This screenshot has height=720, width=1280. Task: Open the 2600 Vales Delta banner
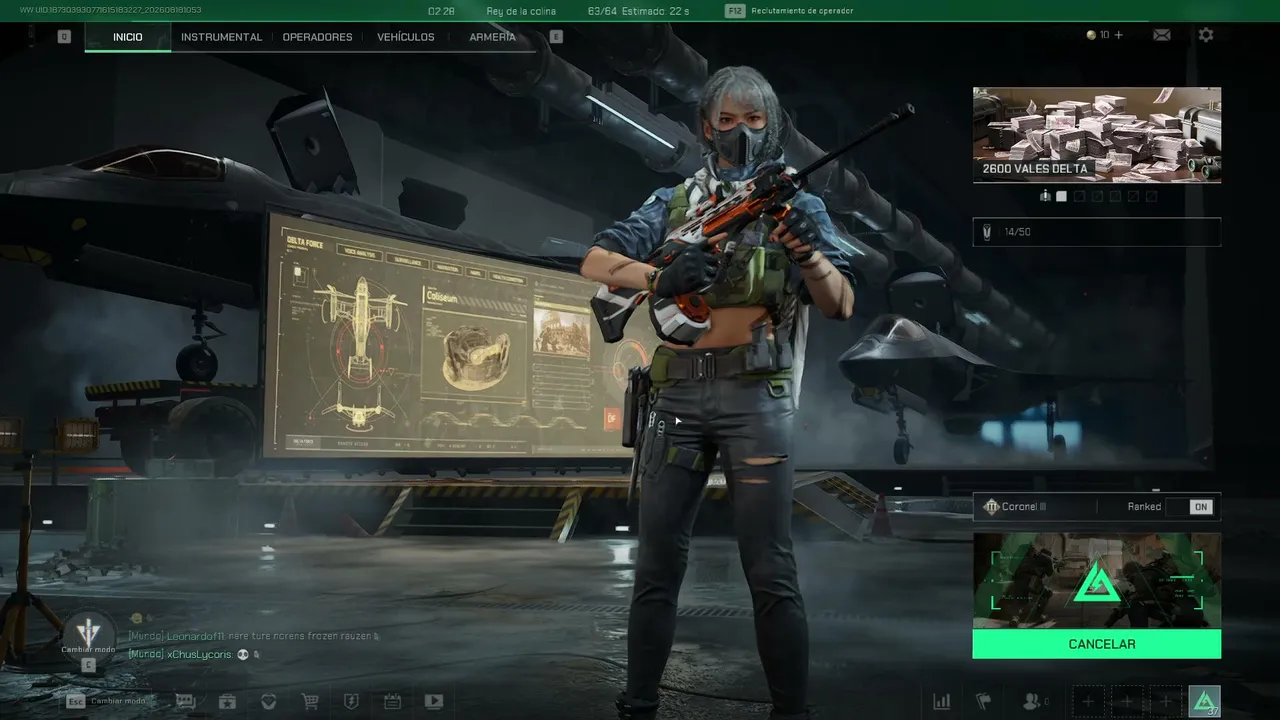tap(1097, 135)
